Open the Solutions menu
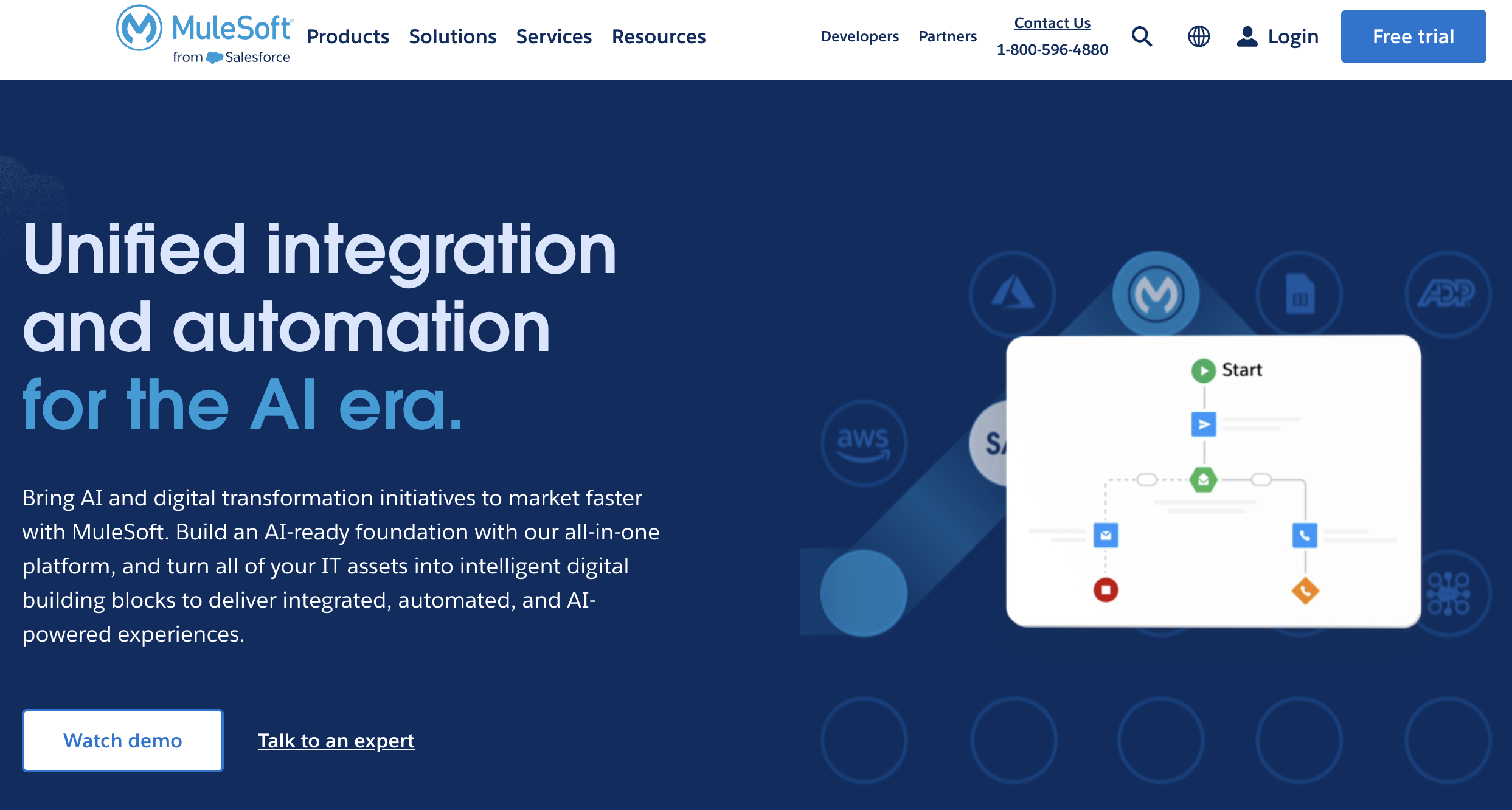The height and width of the screenshot is (810, 1512). (x=453, y=36)
